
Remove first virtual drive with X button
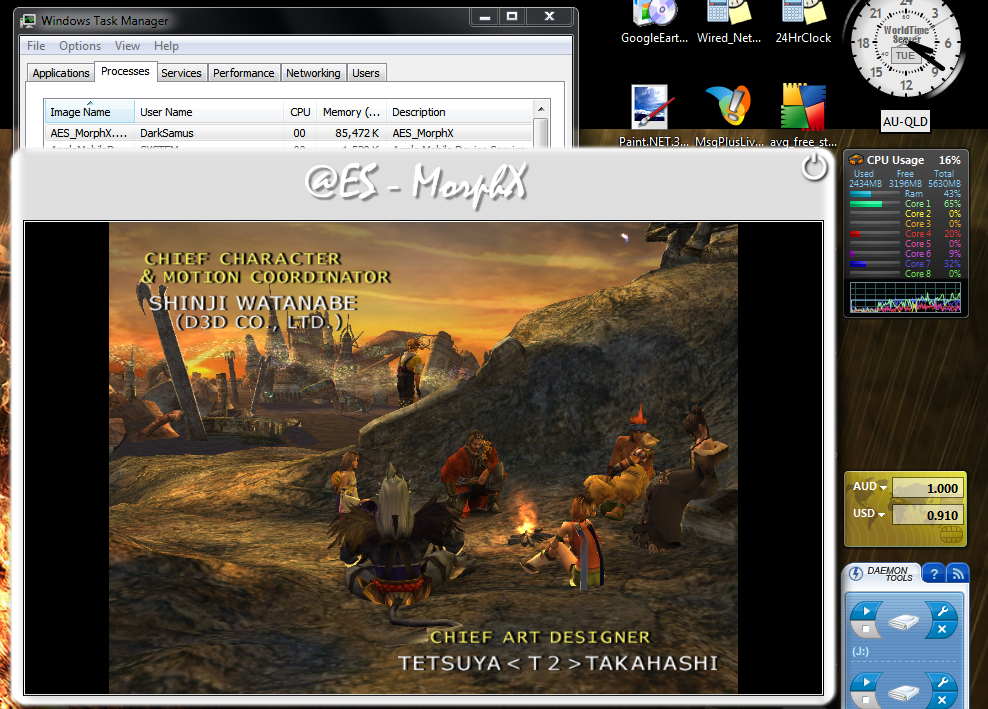pos(940,630)
